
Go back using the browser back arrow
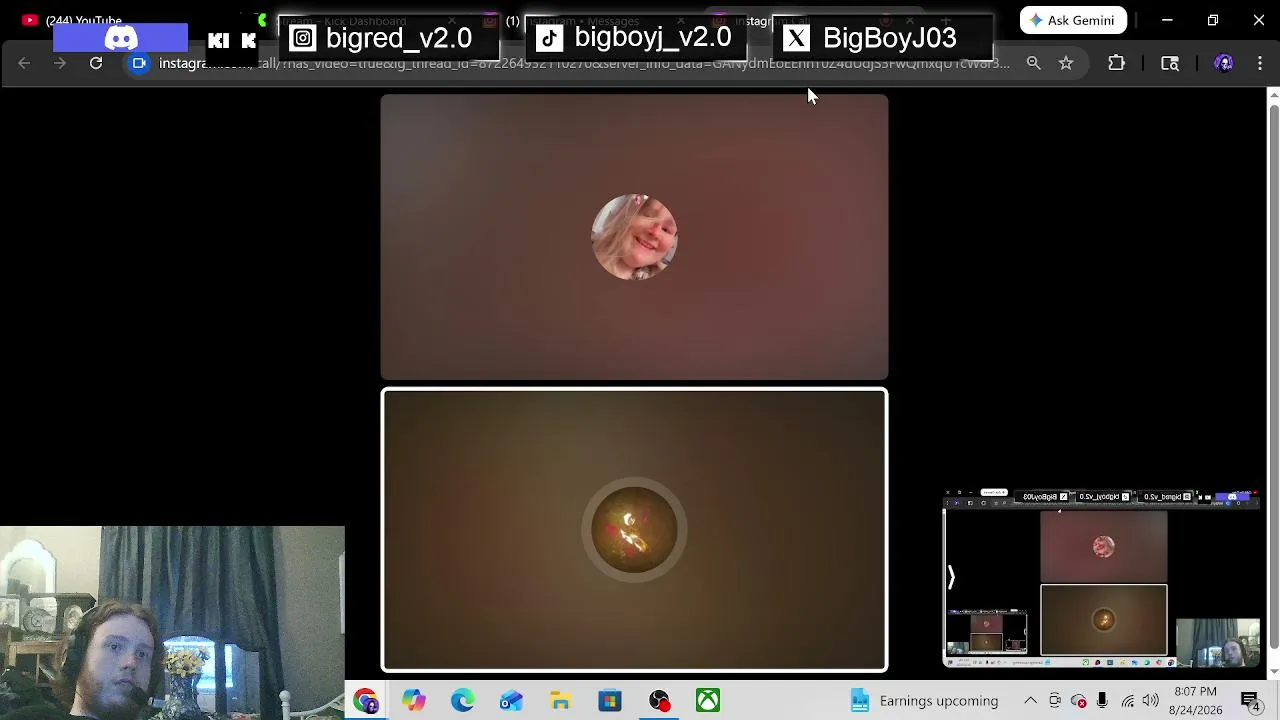click(24, 63)
